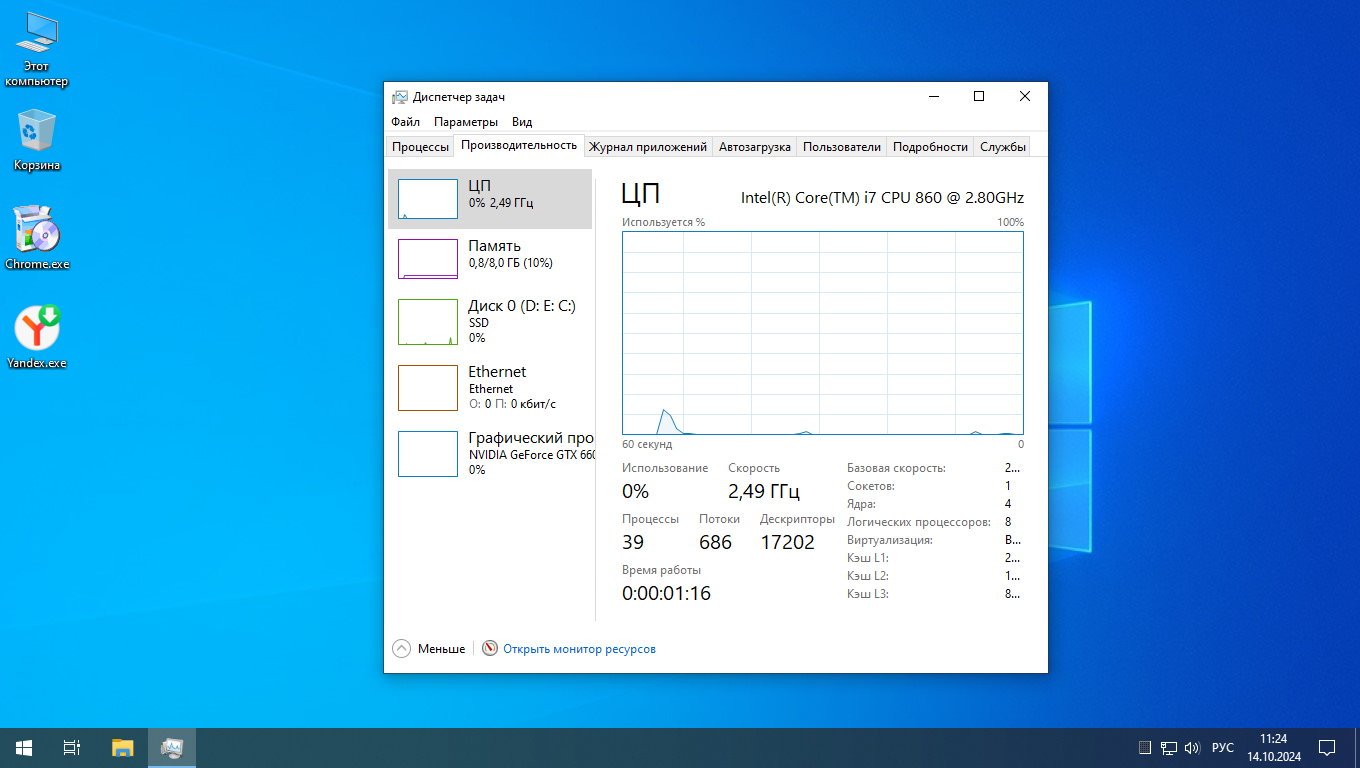Open the Диск 0 SSD performance item
The width and height of the screenshot is (1360, 768).
(x=490, y=321)
